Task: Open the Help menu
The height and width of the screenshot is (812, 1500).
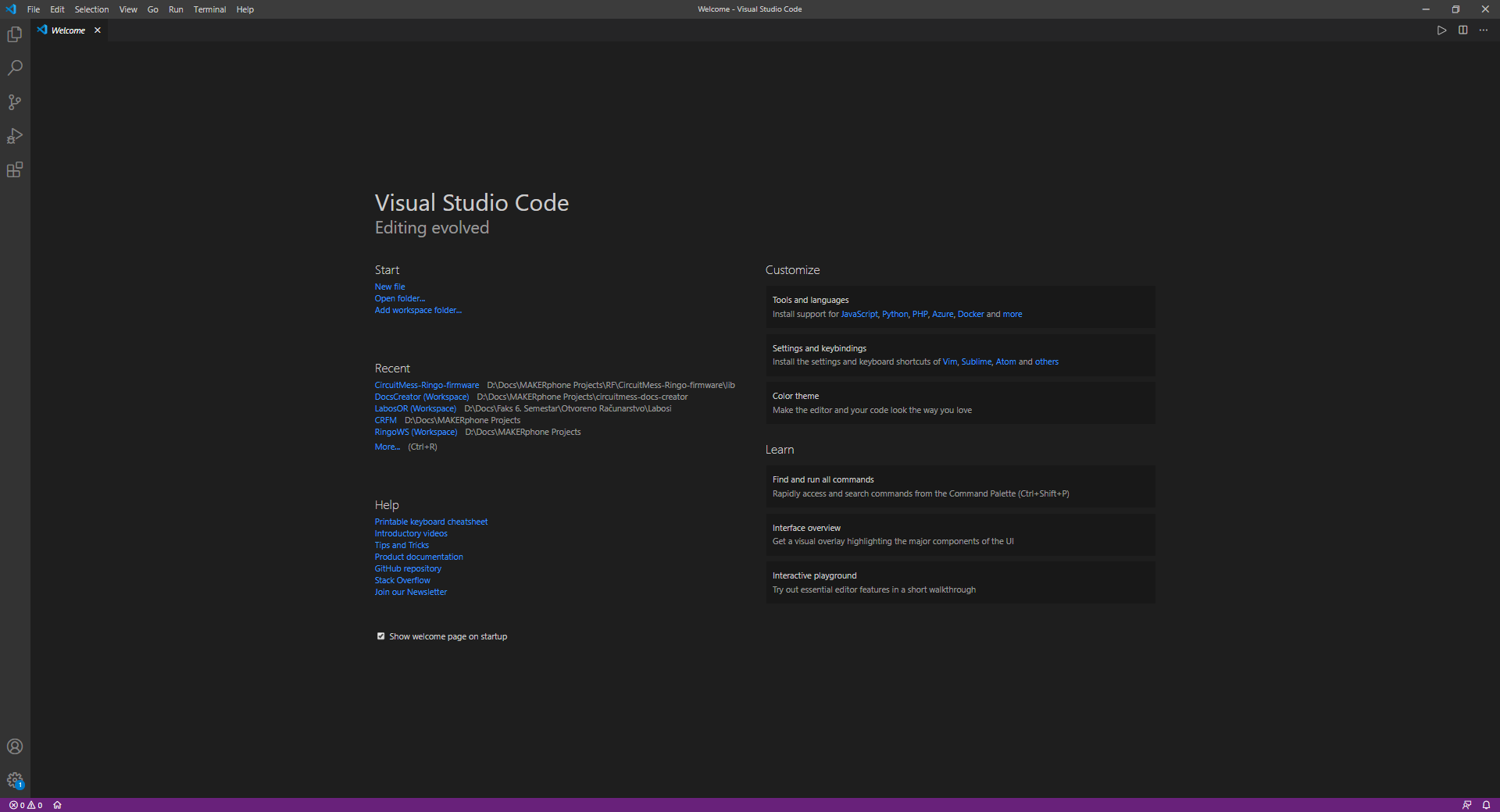Action: click(245, 9)
